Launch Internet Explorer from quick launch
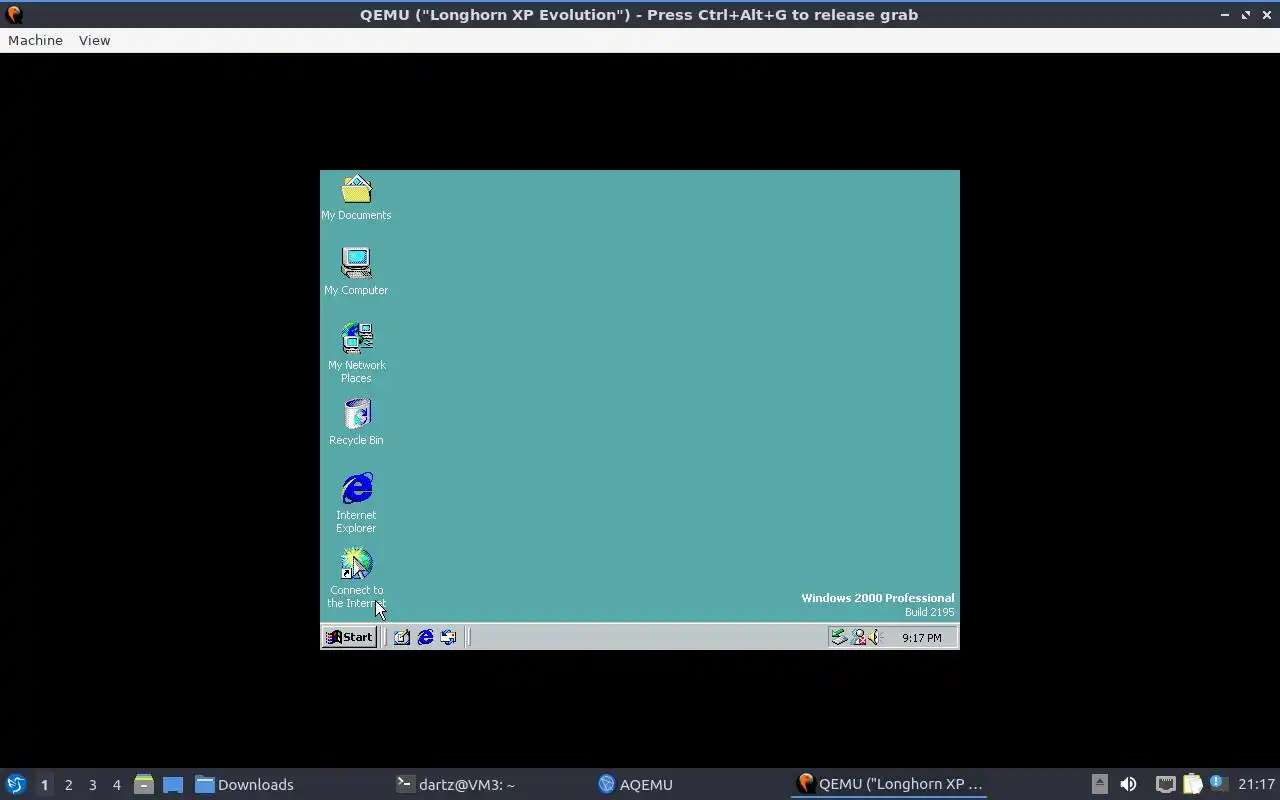This screenshot has height=800, width=1280. pyautogui.click(x=425, y=637)
